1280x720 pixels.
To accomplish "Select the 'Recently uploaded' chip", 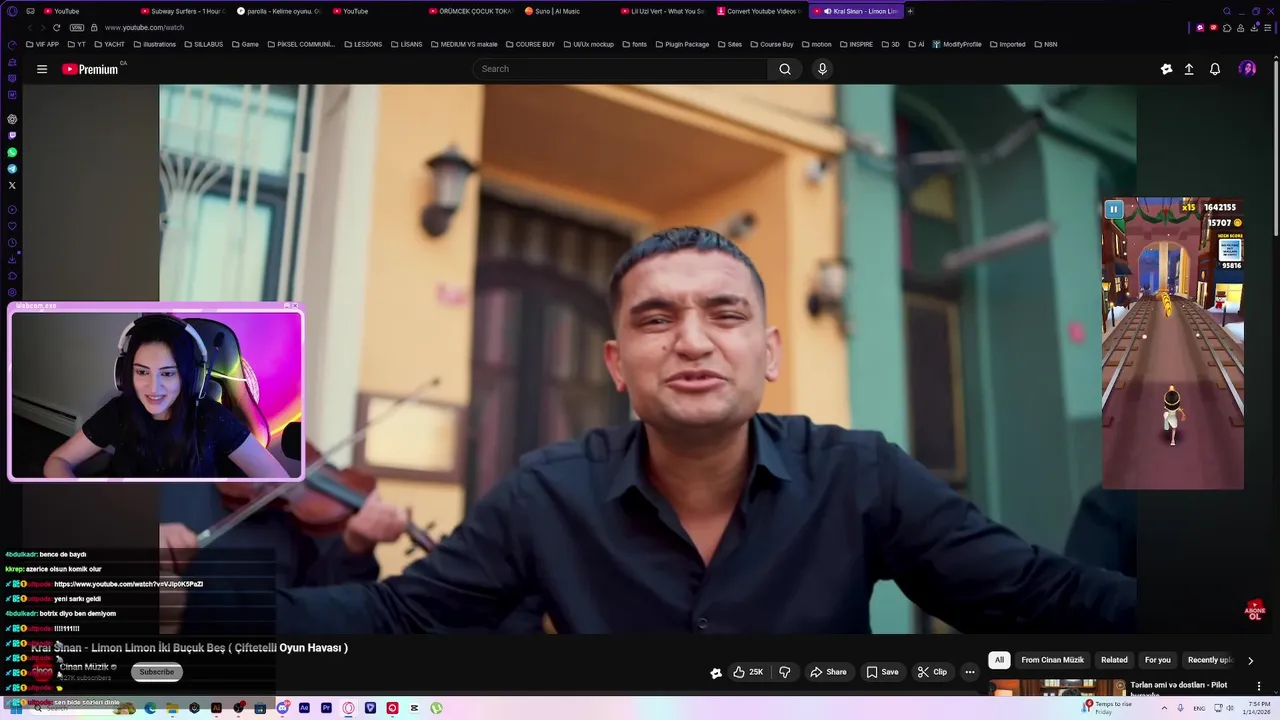I will click(x=1210, y=660).
